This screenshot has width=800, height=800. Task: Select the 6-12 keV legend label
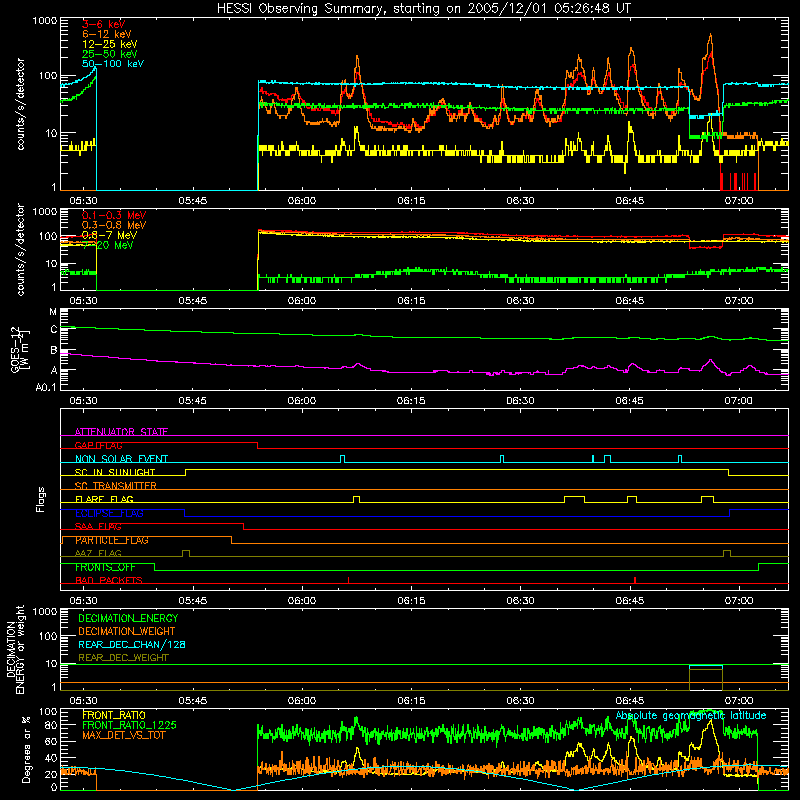pyautogui.click(x=107, y=34)
